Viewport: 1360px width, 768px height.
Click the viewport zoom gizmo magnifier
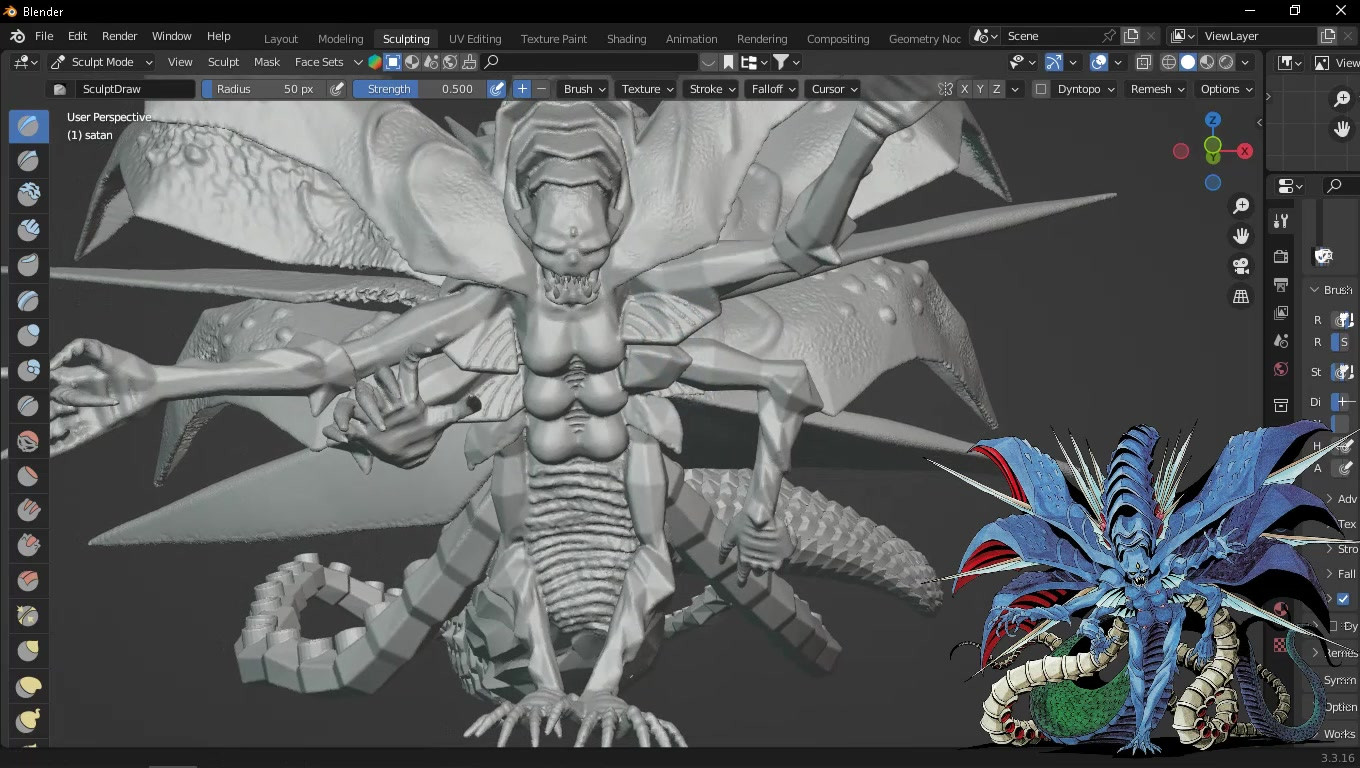point(1241,206)
